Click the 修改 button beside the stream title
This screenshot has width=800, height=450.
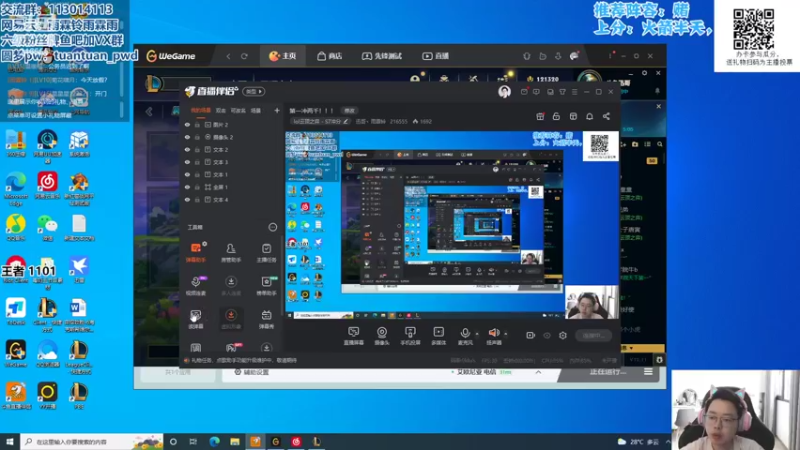349,111
